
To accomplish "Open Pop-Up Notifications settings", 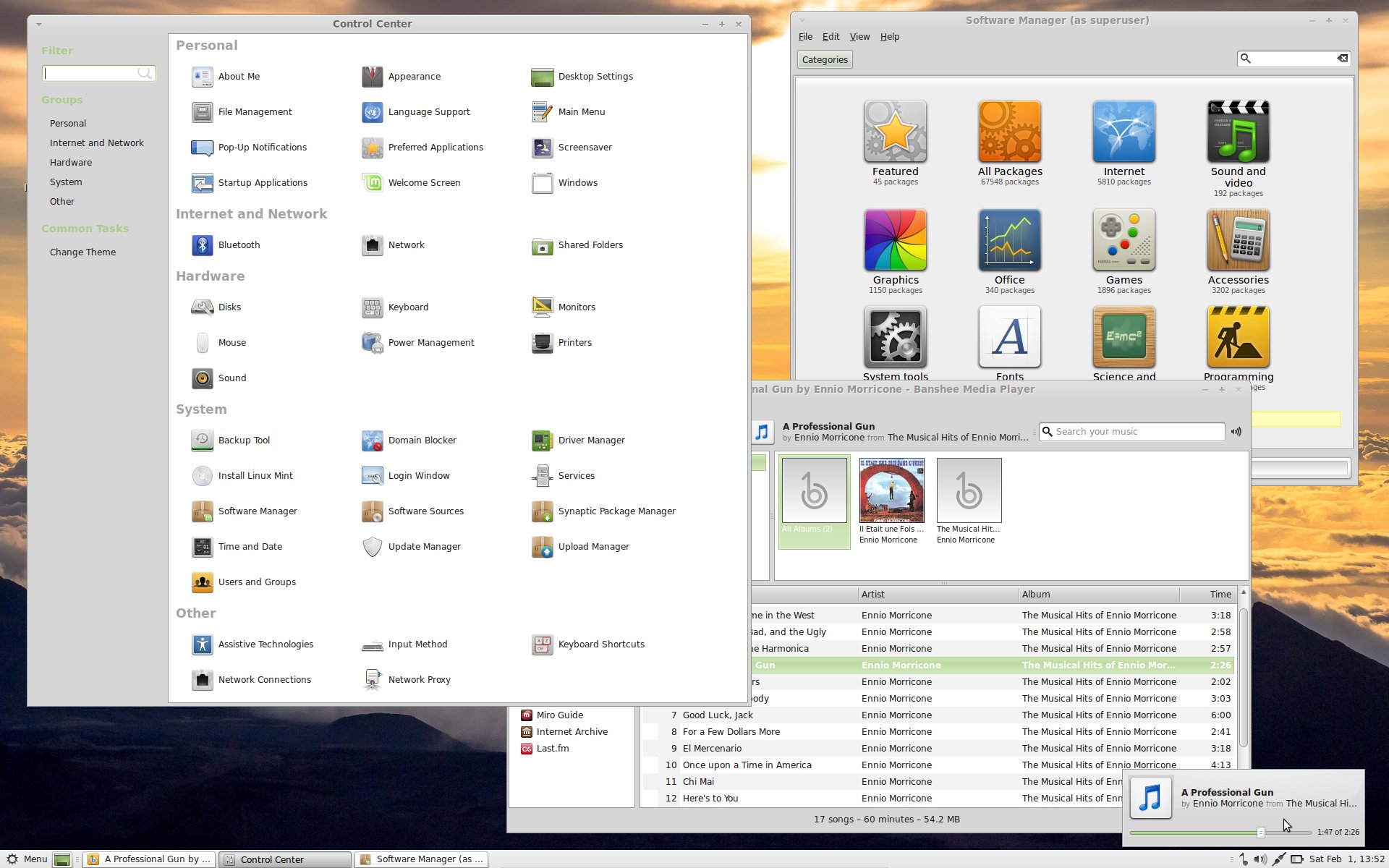I will [249, 147].
